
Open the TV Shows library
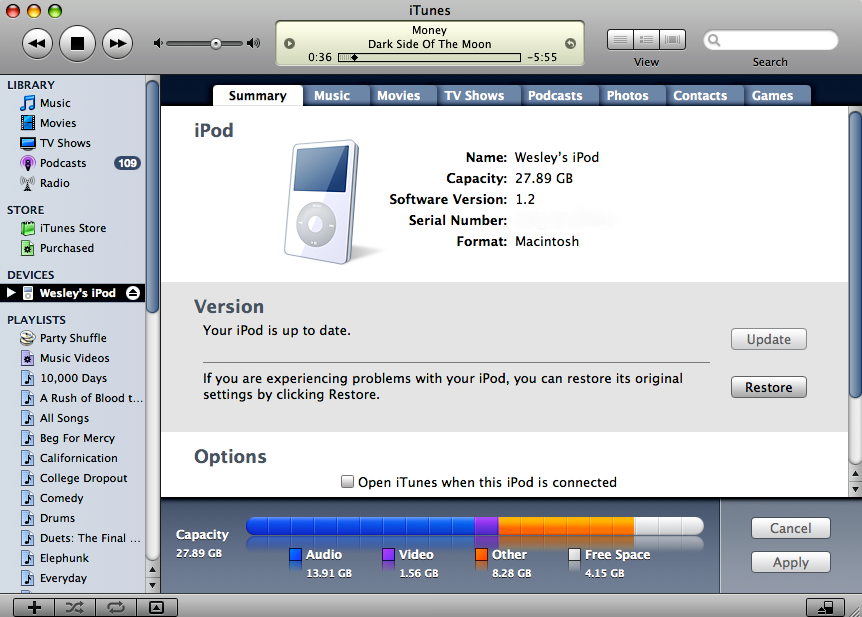click(73, 143)
